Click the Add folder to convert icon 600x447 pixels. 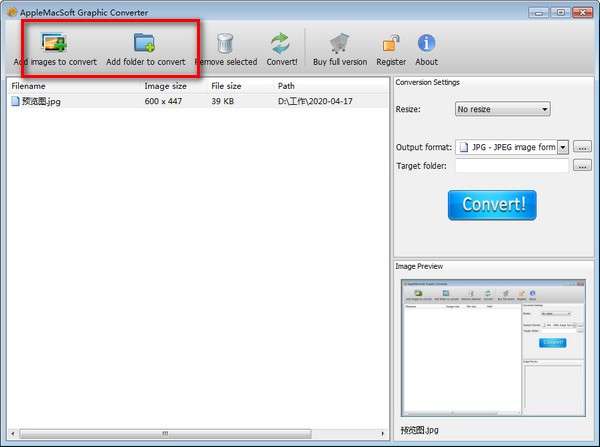click(x=145, y=43)
